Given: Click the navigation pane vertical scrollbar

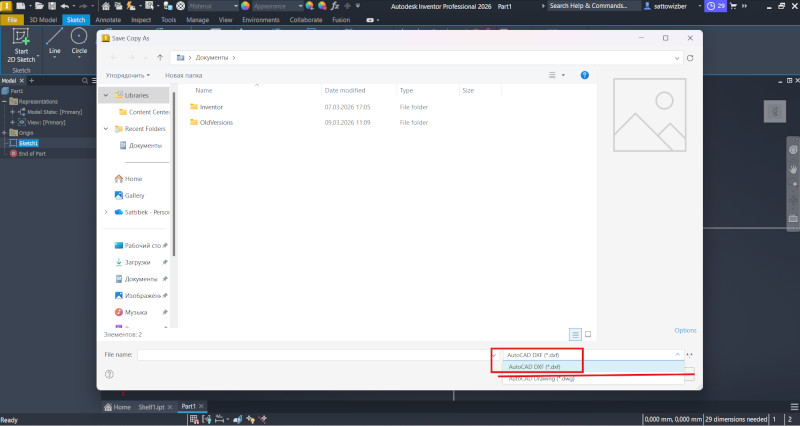Looking at the screenshot, I should click(174, 173).
